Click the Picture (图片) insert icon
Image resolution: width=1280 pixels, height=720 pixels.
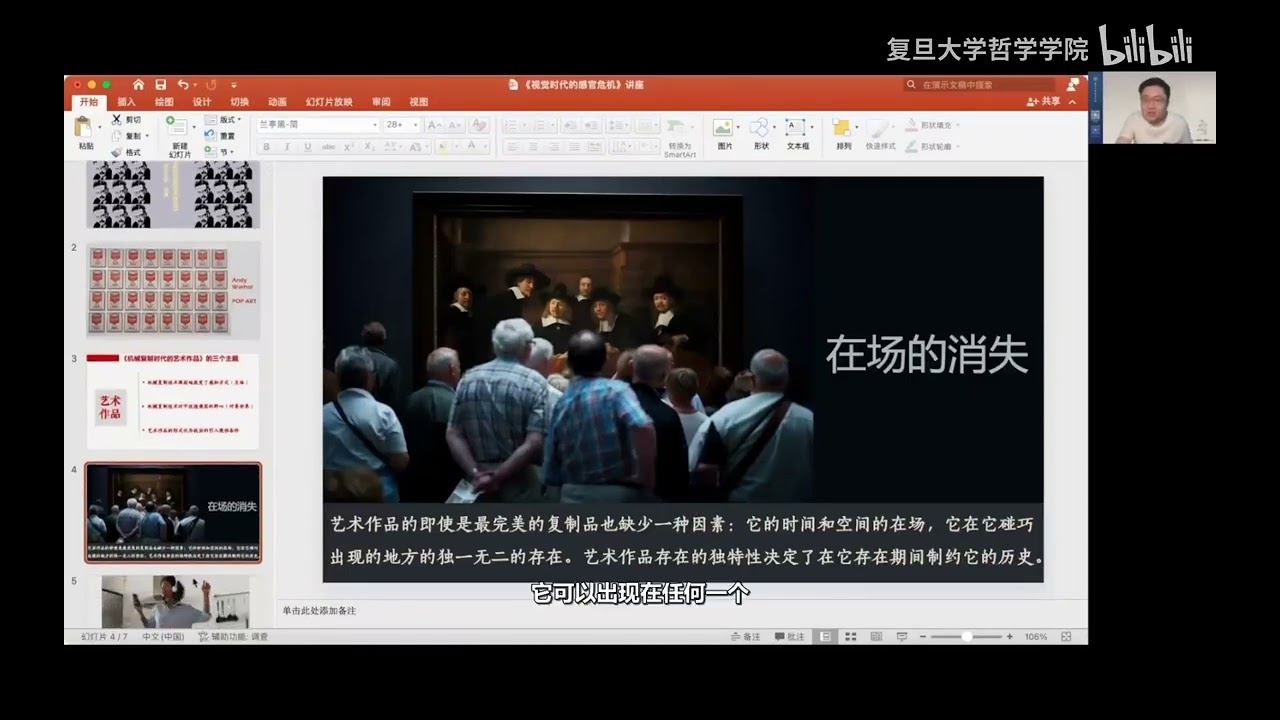point(722,127)
